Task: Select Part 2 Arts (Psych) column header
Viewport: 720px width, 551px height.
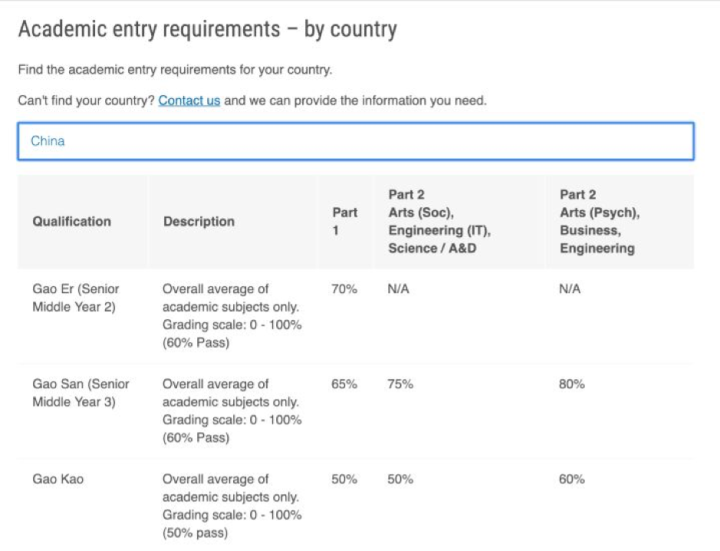Action: pyautogui.click(x=600, y=221)
